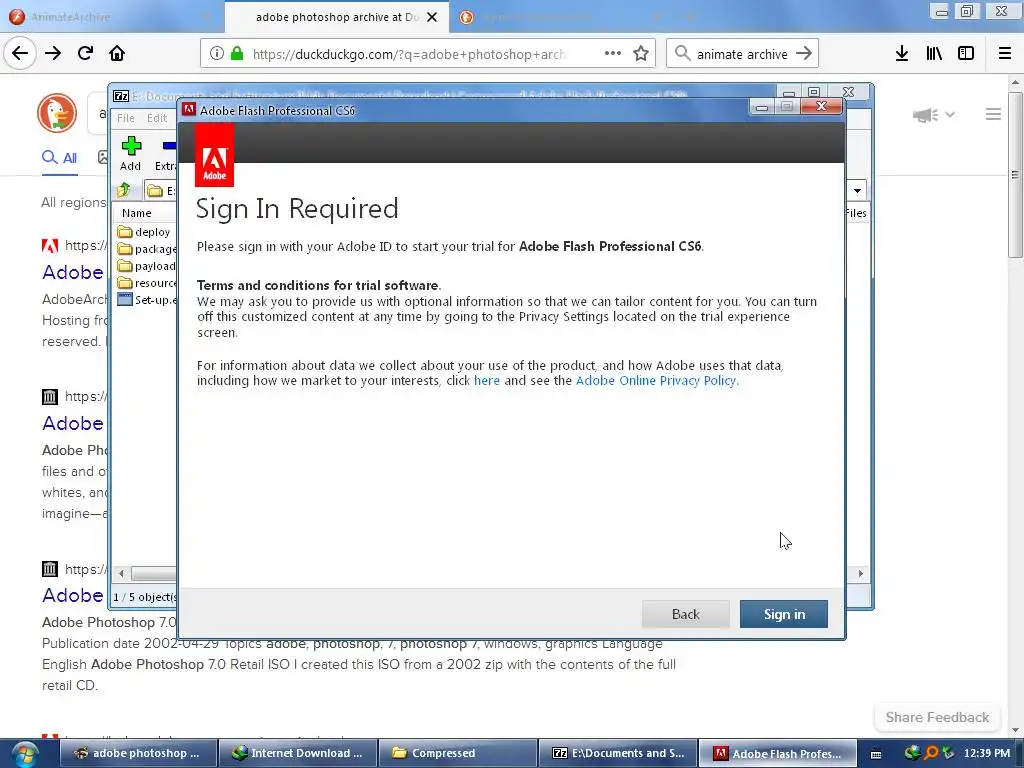Screen dimensions: 1024x768
Task: Click the duckduckgo URL address field
Action: (409, 54)
